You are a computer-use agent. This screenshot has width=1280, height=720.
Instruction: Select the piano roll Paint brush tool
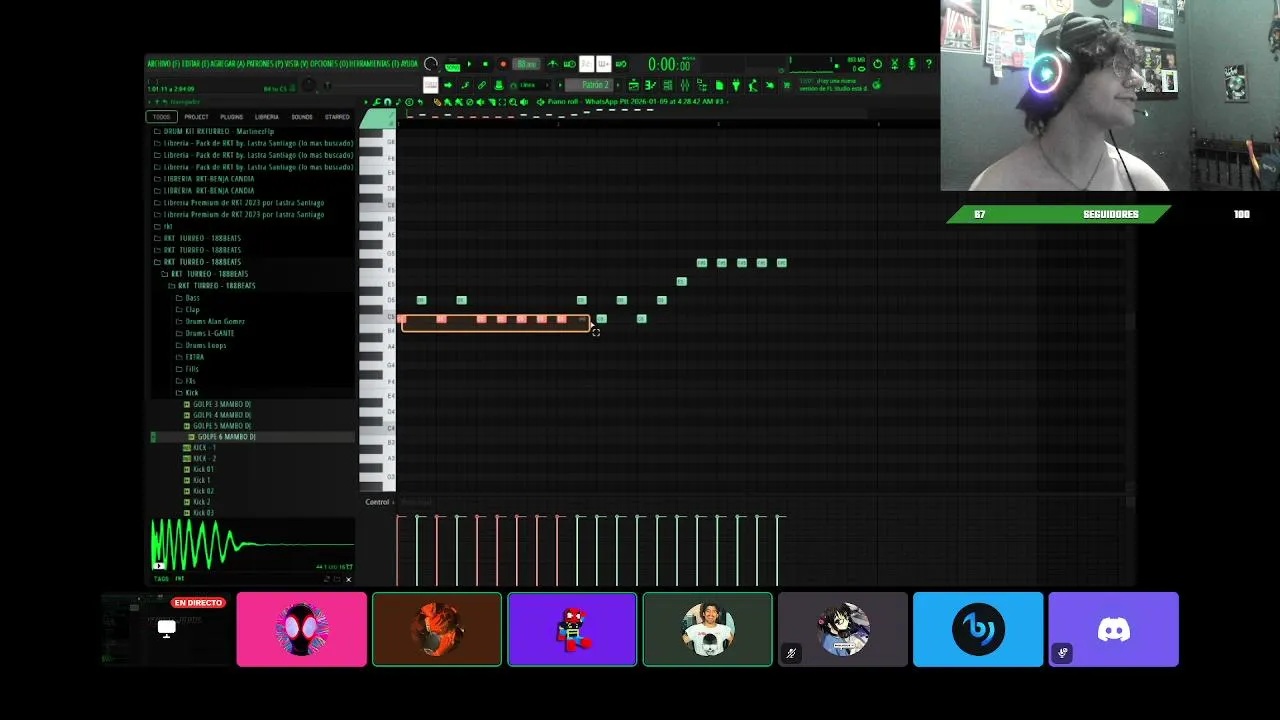point(448,102)
